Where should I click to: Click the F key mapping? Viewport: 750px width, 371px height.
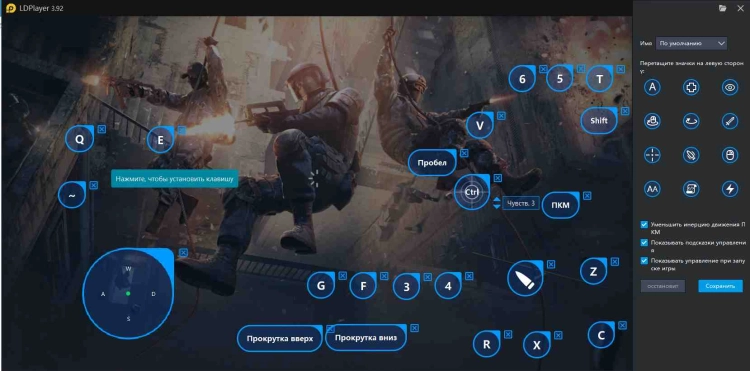coord(363,286)
